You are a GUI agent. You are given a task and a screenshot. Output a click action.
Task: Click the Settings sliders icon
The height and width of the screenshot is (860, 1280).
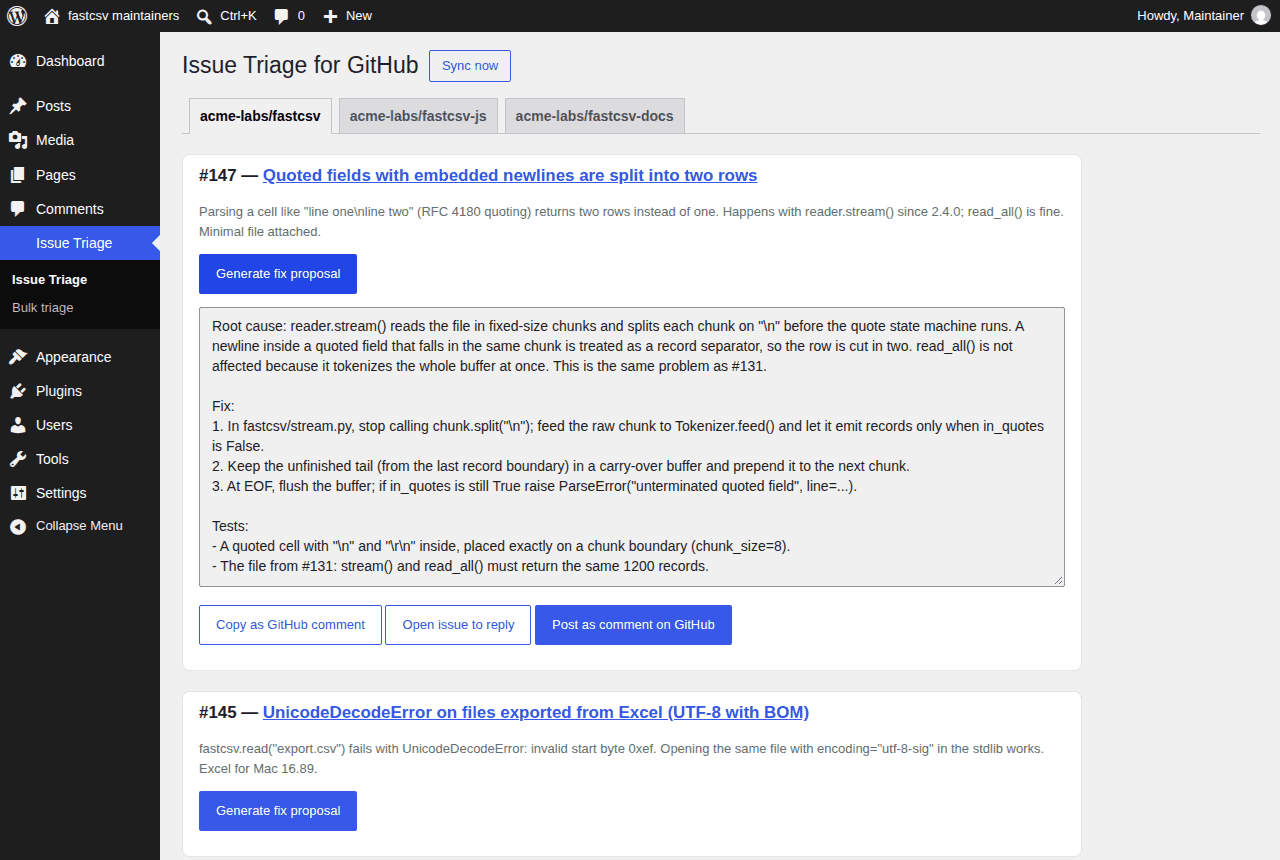pos(18,493)
